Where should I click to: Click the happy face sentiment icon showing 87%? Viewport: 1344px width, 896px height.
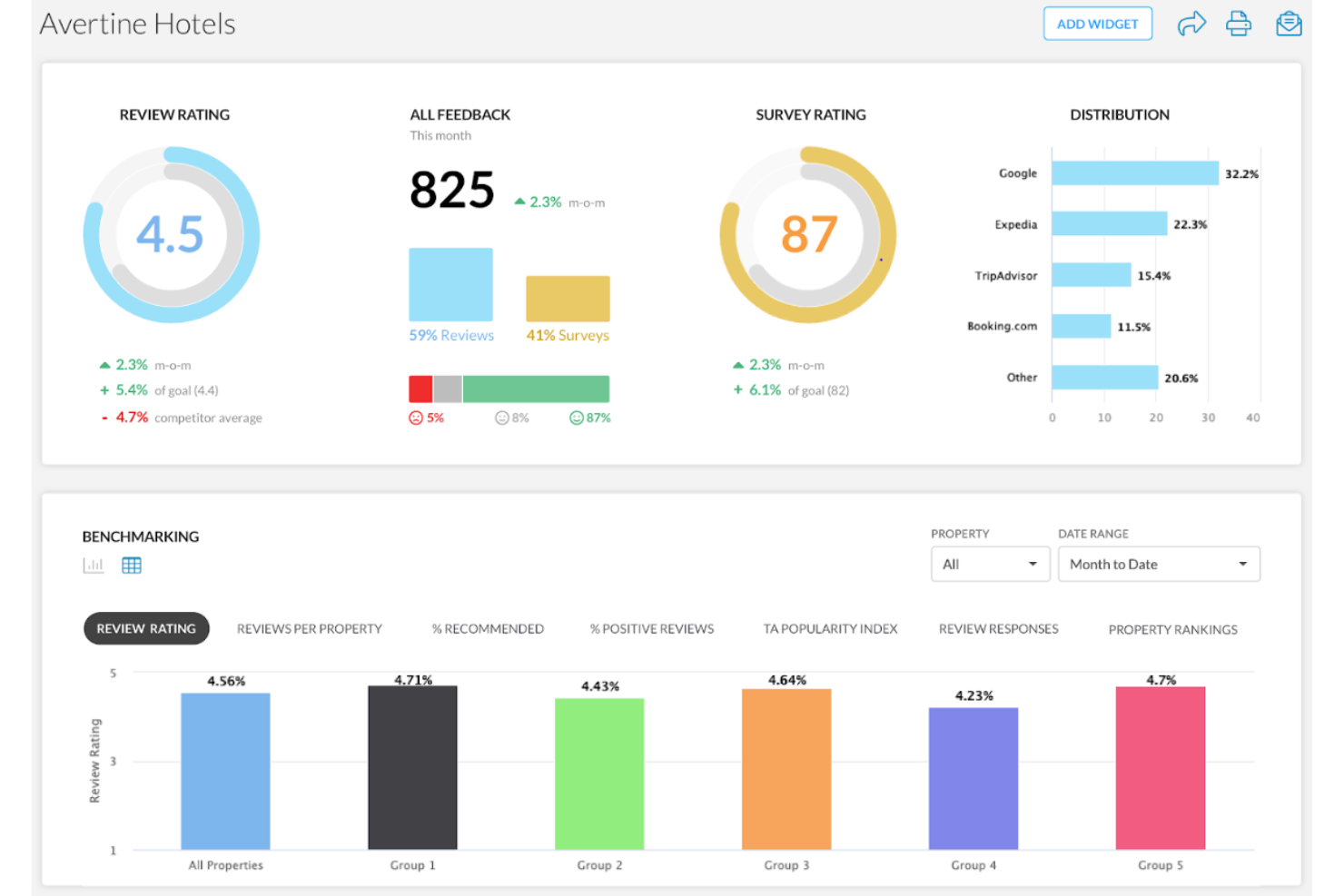tap(578, 418)
